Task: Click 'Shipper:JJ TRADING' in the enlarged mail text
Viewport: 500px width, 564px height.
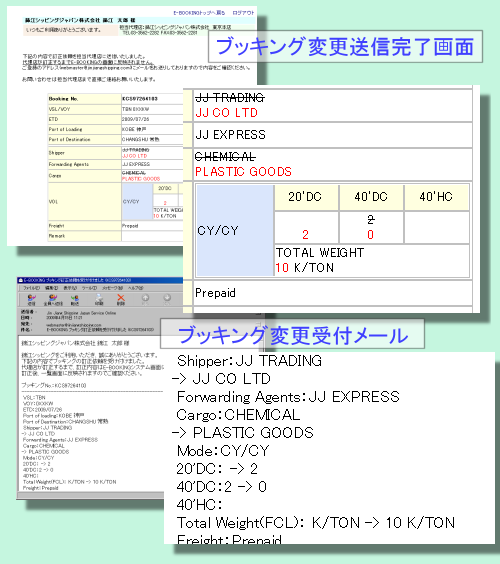Action: click(249, 361)
